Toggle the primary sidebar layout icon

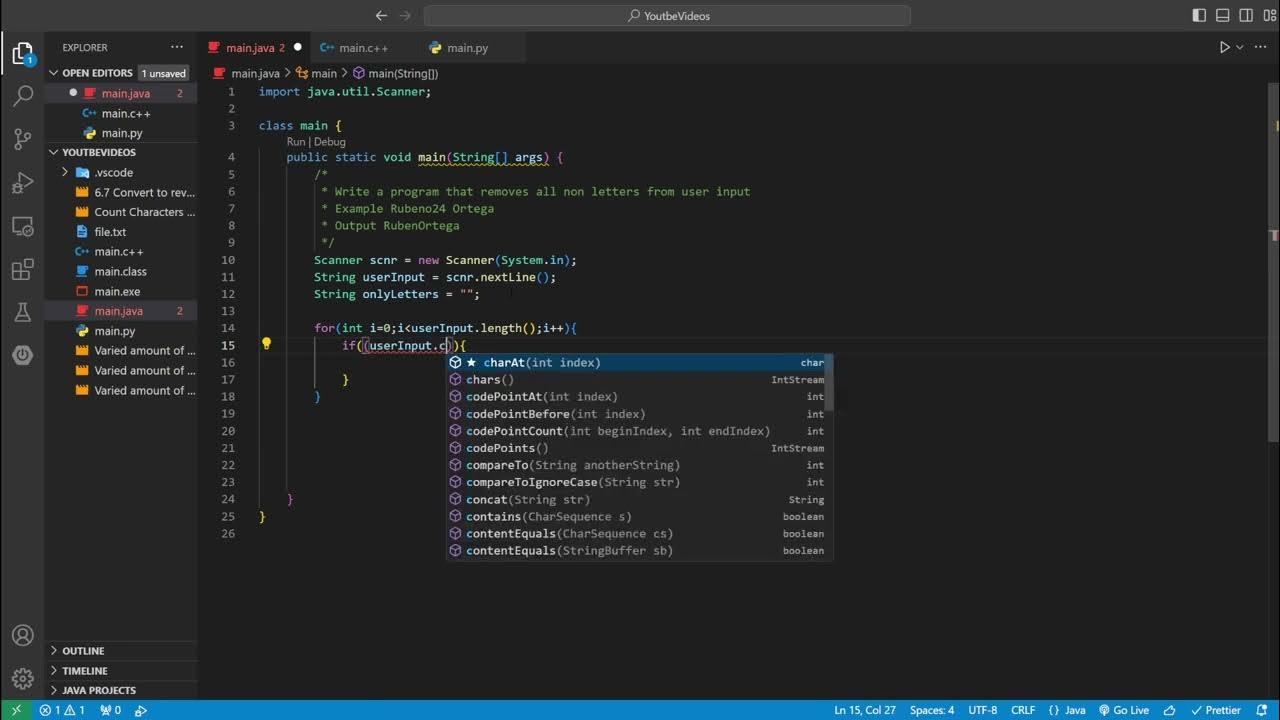(x=1200, y=15)
